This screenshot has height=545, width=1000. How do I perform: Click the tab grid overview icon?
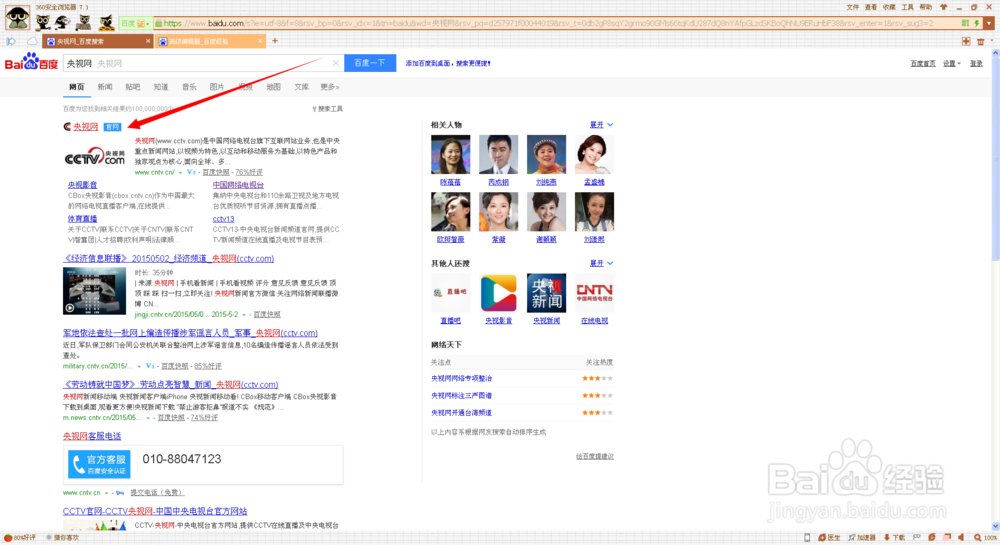(966, 41)
